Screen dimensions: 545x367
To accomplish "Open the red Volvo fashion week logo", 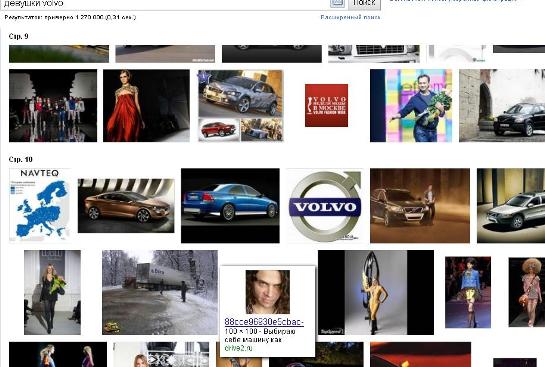I will click(326, 105).
